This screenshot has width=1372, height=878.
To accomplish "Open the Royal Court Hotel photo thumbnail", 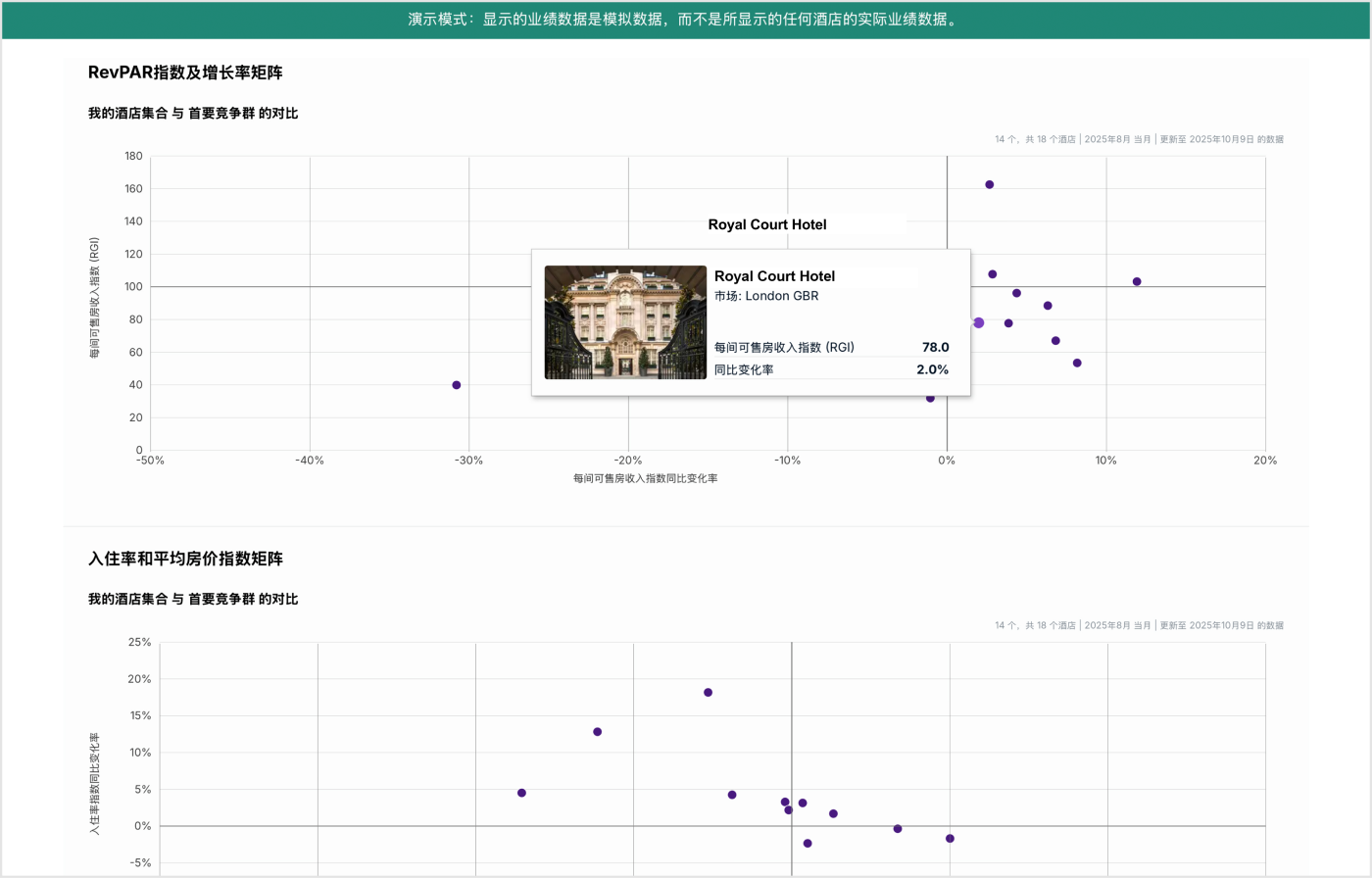I will pyautogui.click(x=625, y=322).
